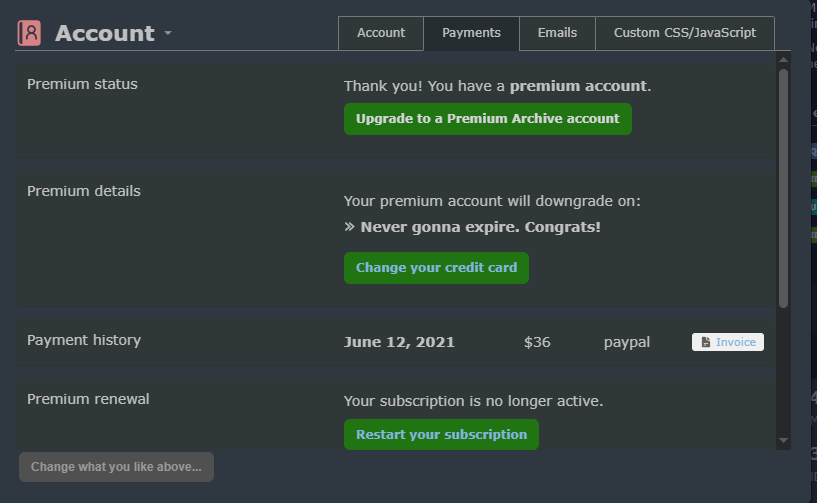The width and height of the screenshot is (817, 503).
Task: Open the Emails tab
Action: point(557,33)
